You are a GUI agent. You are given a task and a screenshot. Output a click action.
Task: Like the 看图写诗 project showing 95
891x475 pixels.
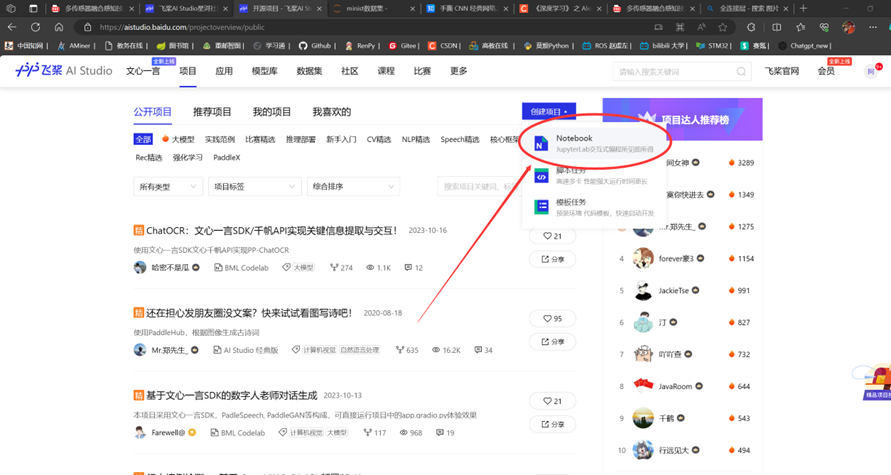coord(552,318)
